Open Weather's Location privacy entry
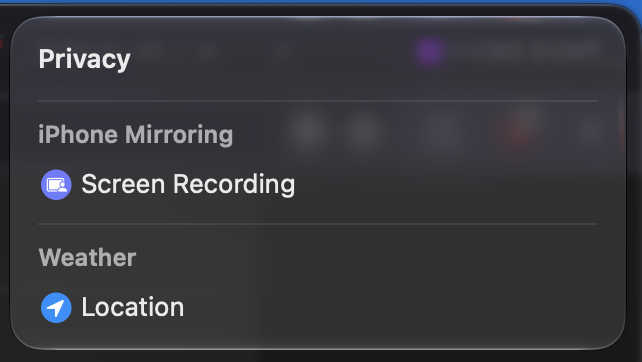642x362 pixels. point(318,308)
